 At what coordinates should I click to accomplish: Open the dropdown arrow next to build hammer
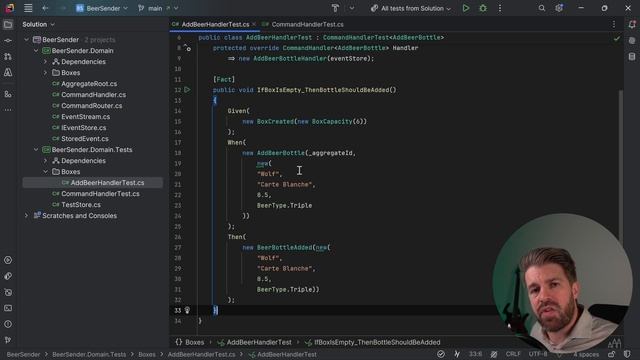(351, 8)
